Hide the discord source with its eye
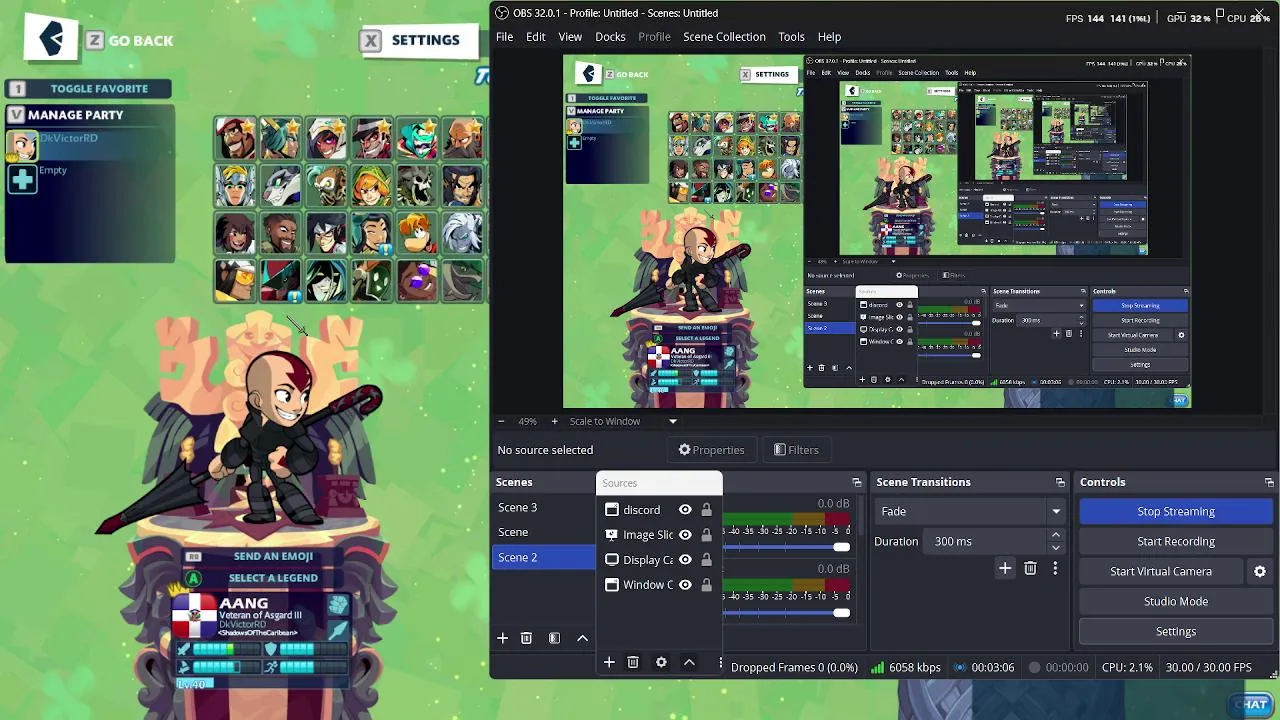This screenshot has height=720, width=1280. click(685, 510)
